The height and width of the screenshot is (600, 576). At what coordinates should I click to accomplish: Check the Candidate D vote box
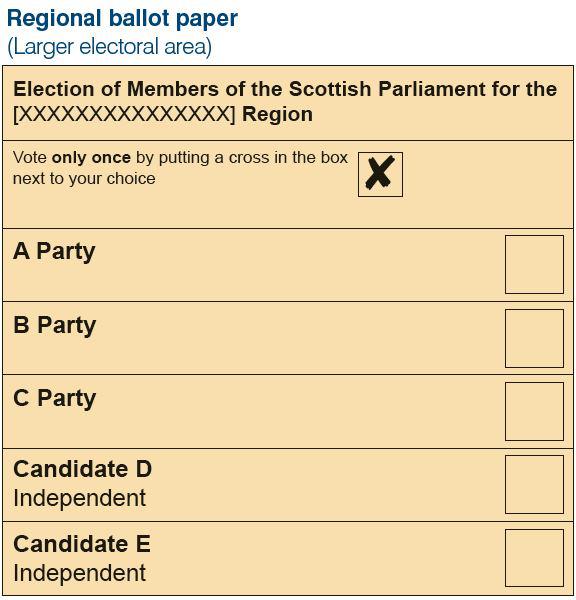click(534, 484)
